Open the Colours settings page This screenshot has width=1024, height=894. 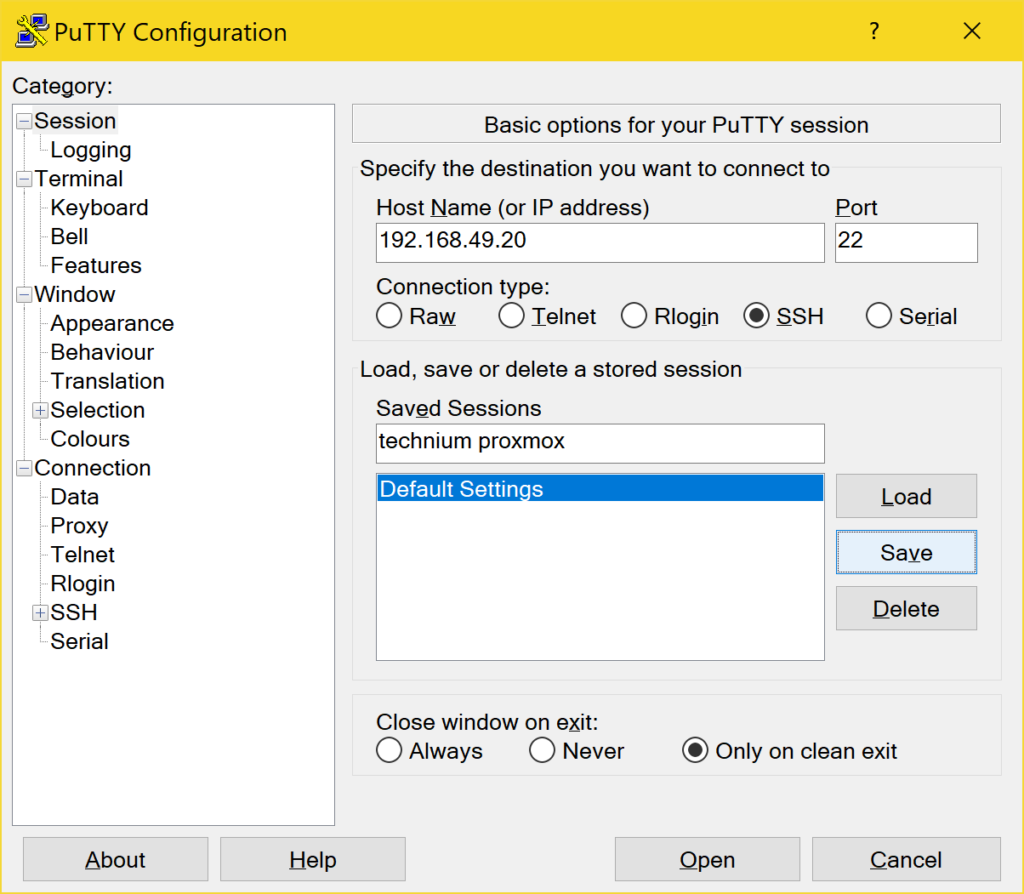[89, 438]
